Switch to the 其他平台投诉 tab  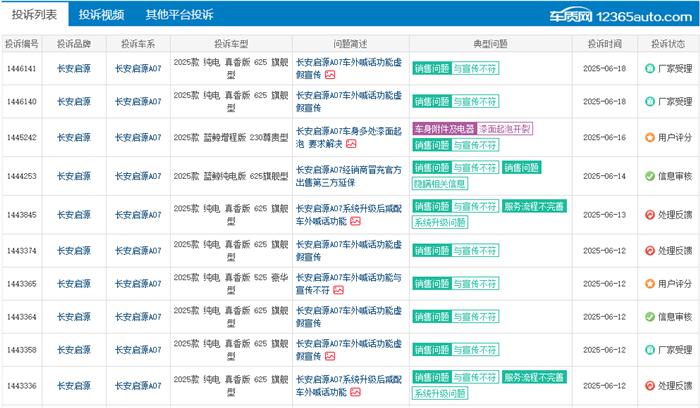pos(179,15)
